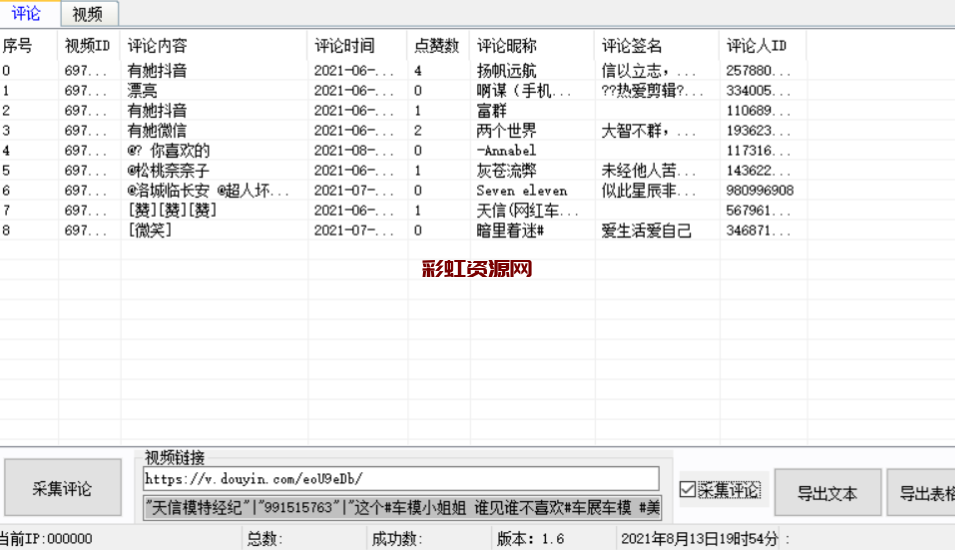955x555 pixels.
Task: Select the row with comment [微笑]
Action: pos(150,231)
